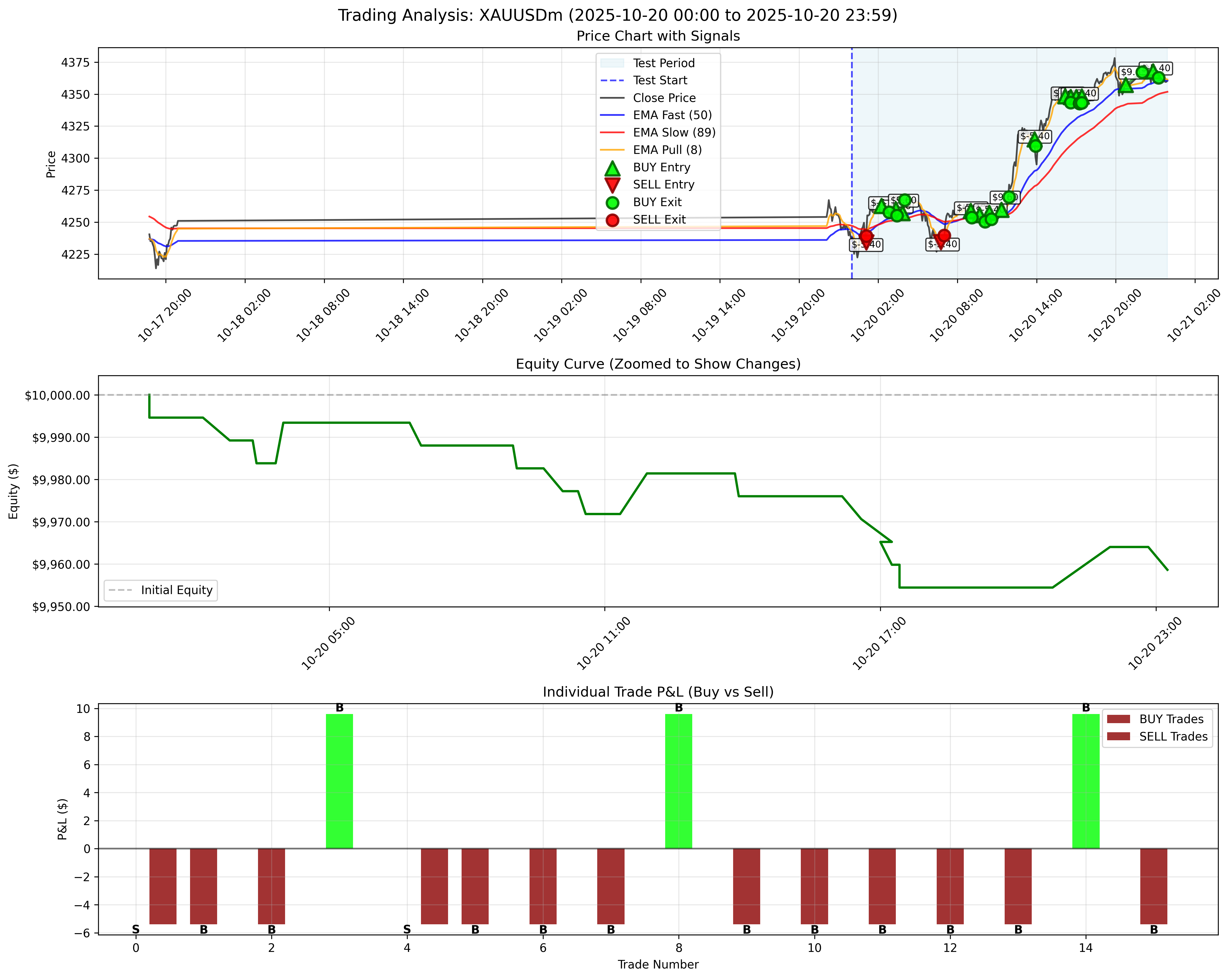Viewport: 1232px width, 979px height.
Task: Toggle the EMA Slow (89) legend entry
Action: point(613,132)
